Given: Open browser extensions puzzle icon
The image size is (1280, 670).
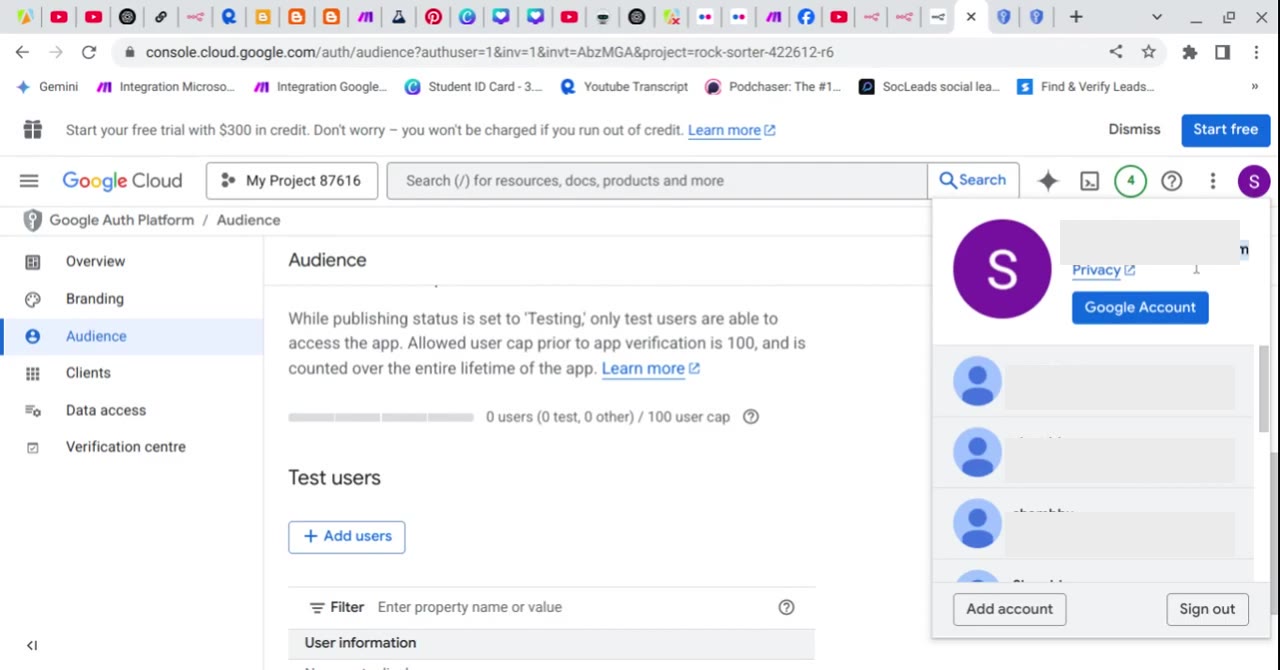Looking at the screenshot, I should point(1189,52).
